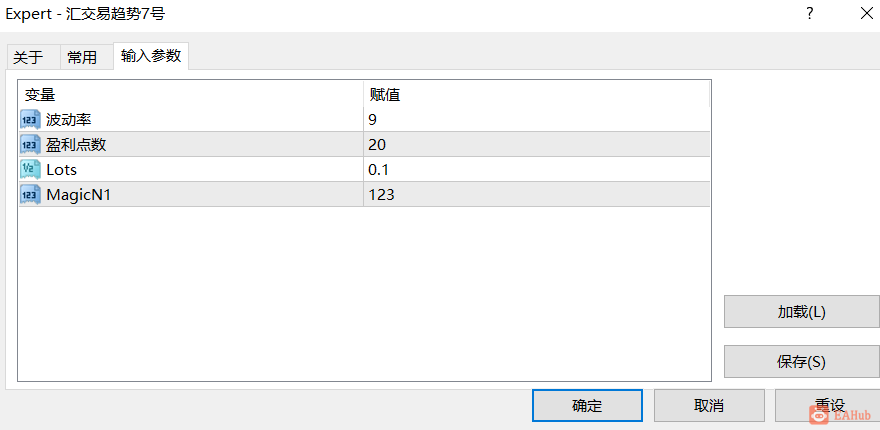Click the help question mark button
The image size is (880, 430).
pos(809,14)
